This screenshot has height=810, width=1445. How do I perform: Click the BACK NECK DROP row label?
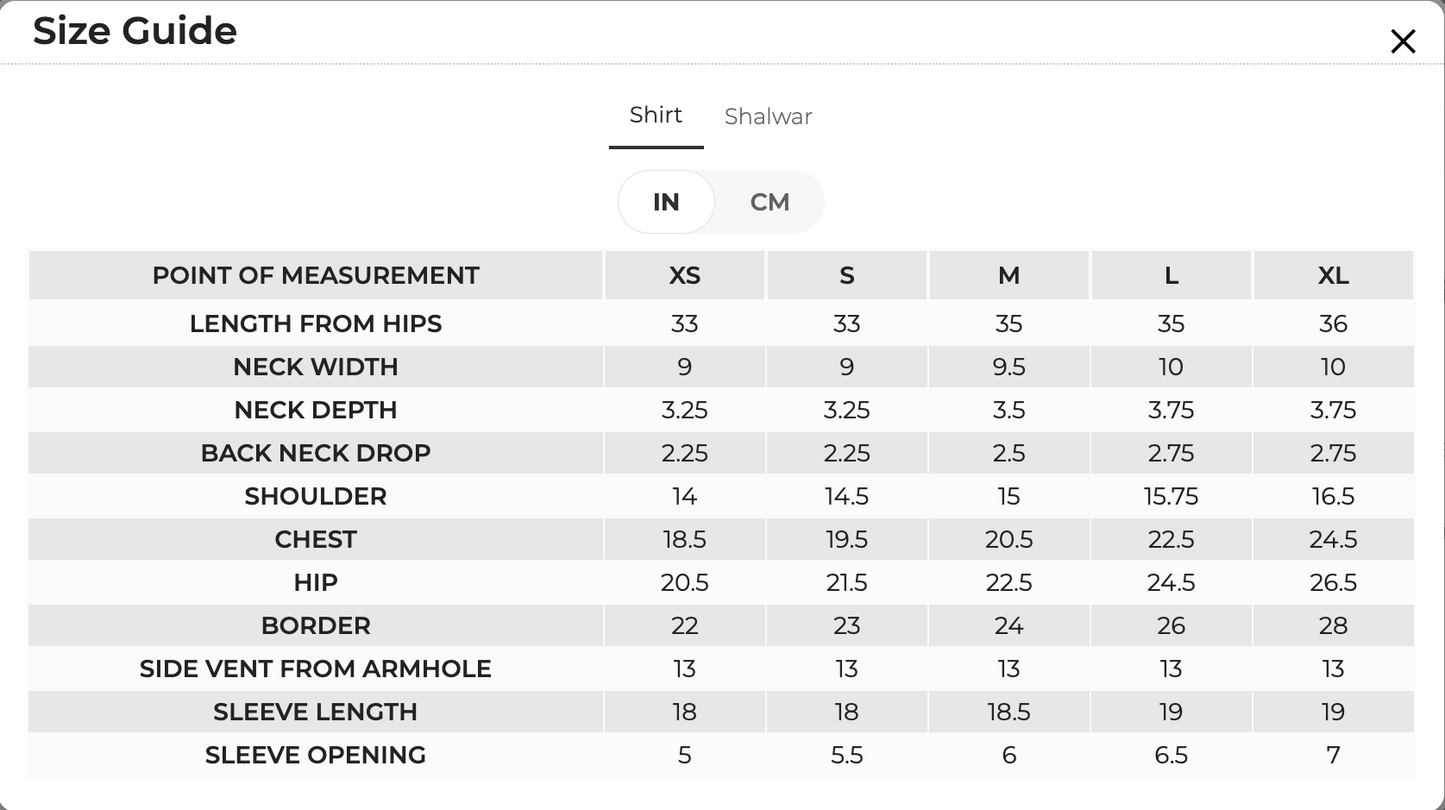click(316, 453)
